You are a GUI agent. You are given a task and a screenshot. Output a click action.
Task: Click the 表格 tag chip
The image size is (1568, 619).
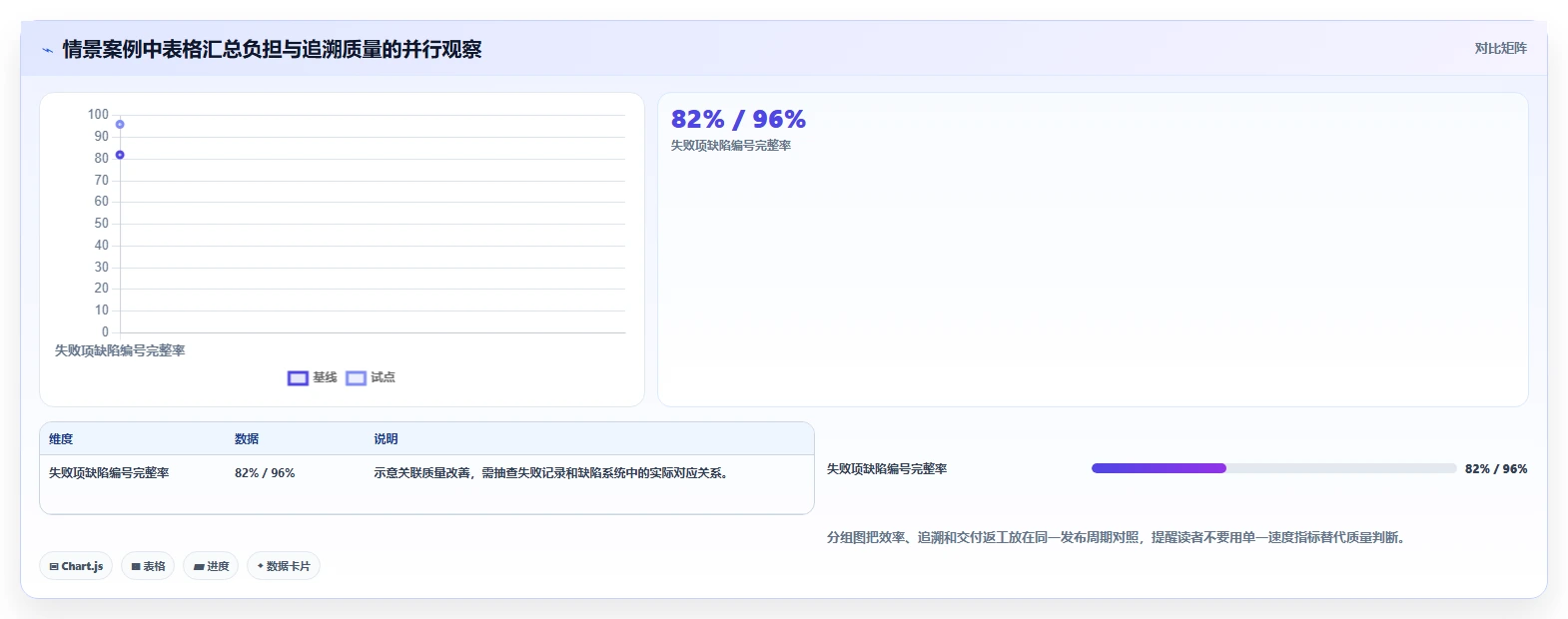[x=148, y=566]
